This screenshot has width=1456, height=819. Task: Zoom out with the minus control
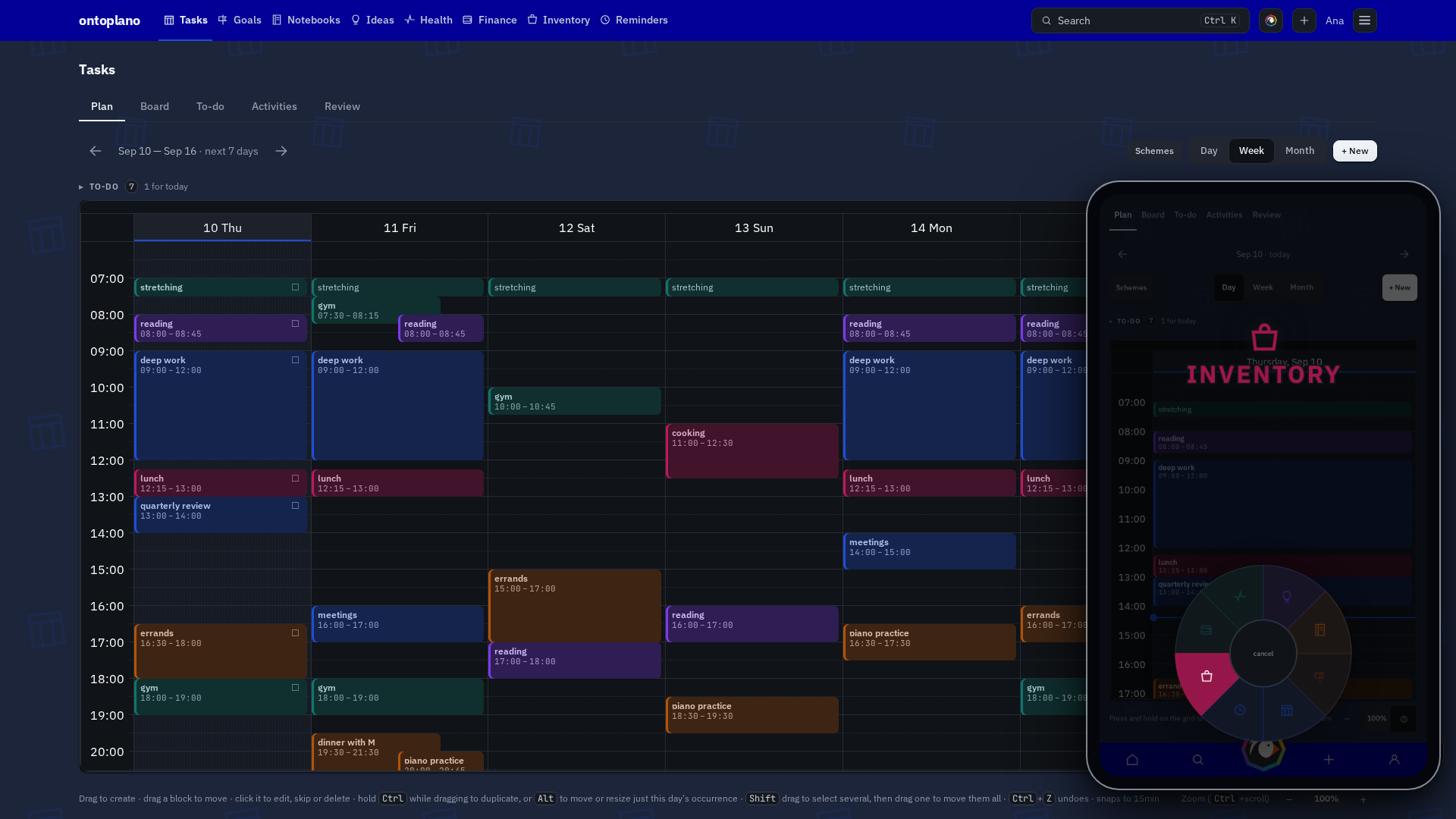point(1289,799)
